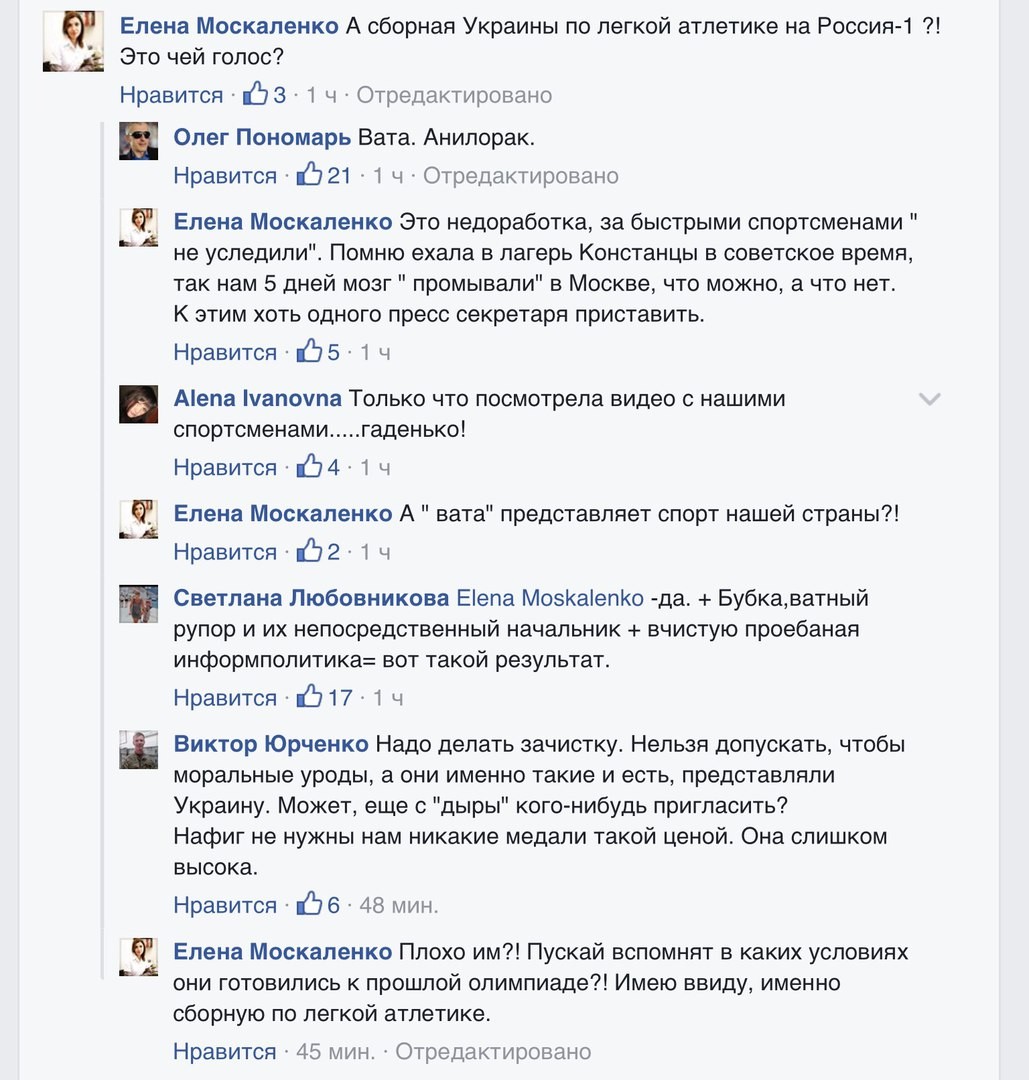
Task: Open comment options chevron beside Alena Ivanovna
Action: pyautogui.click(x=929, y=400)
